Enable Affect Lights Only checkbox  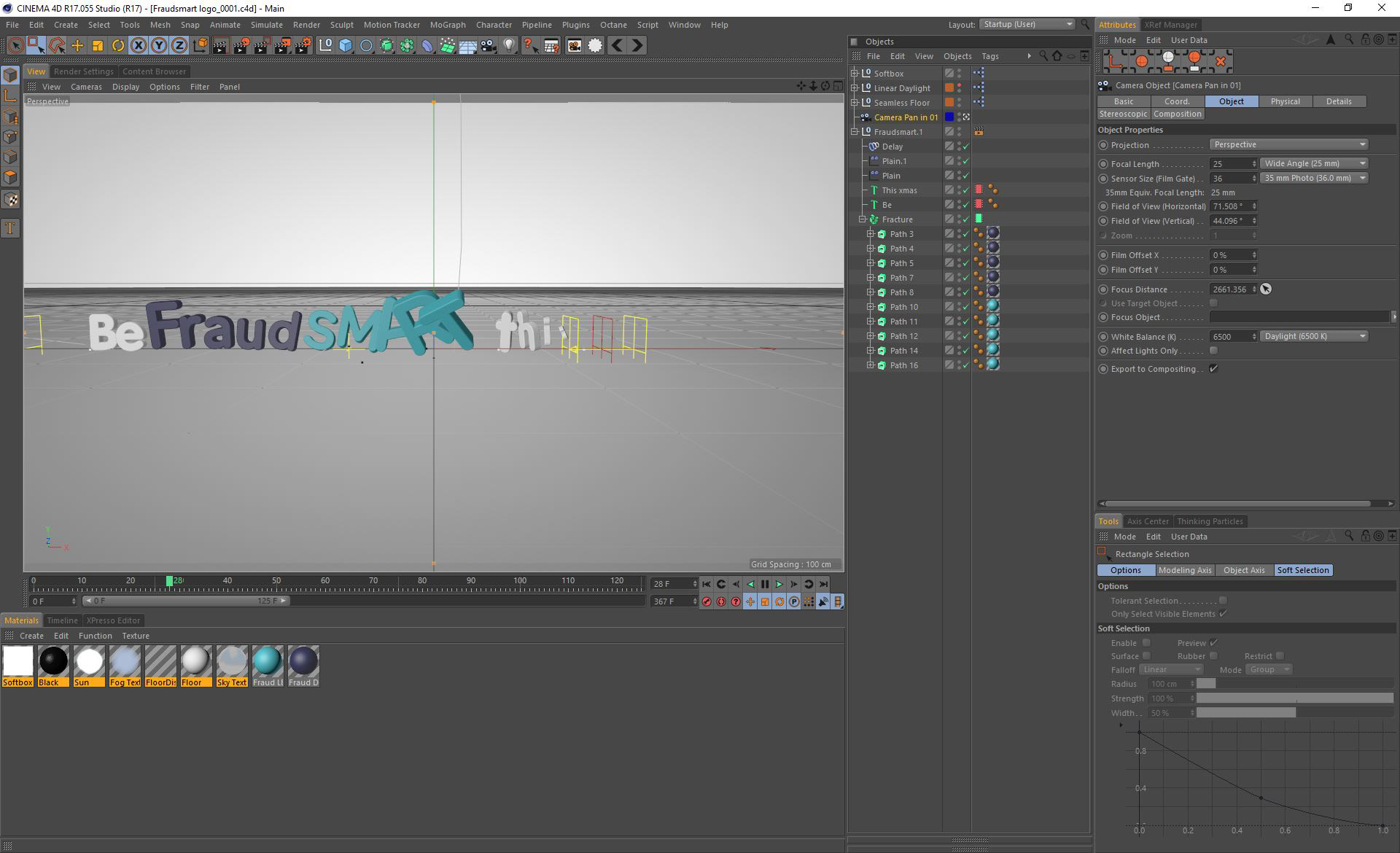click(1213, 351)
